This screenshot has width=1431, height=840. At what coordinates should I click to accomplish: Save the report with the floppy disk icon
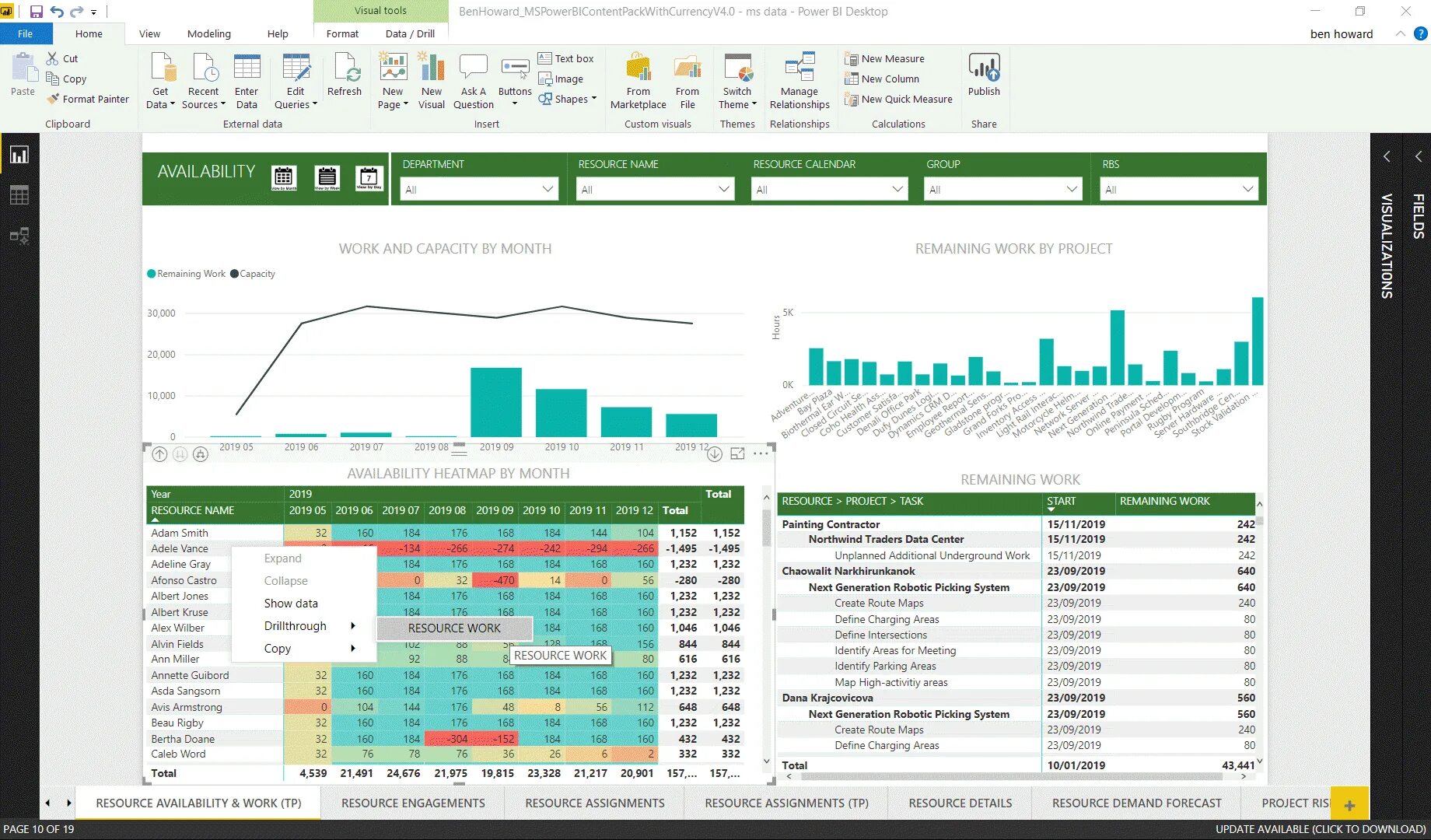tap(37, 12)
